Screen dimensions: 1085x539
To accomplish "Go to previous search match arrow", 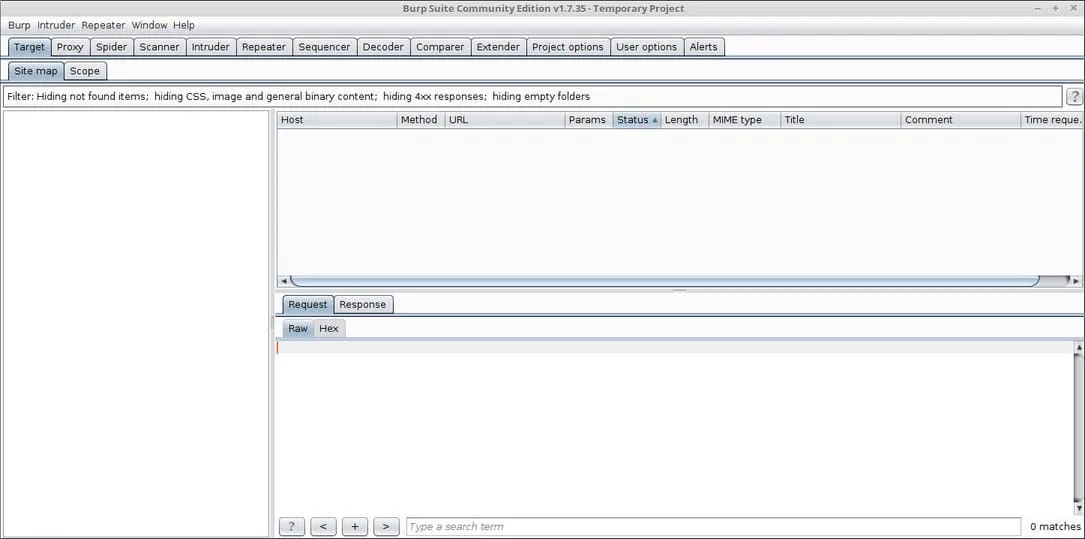I will coord(323,527).
